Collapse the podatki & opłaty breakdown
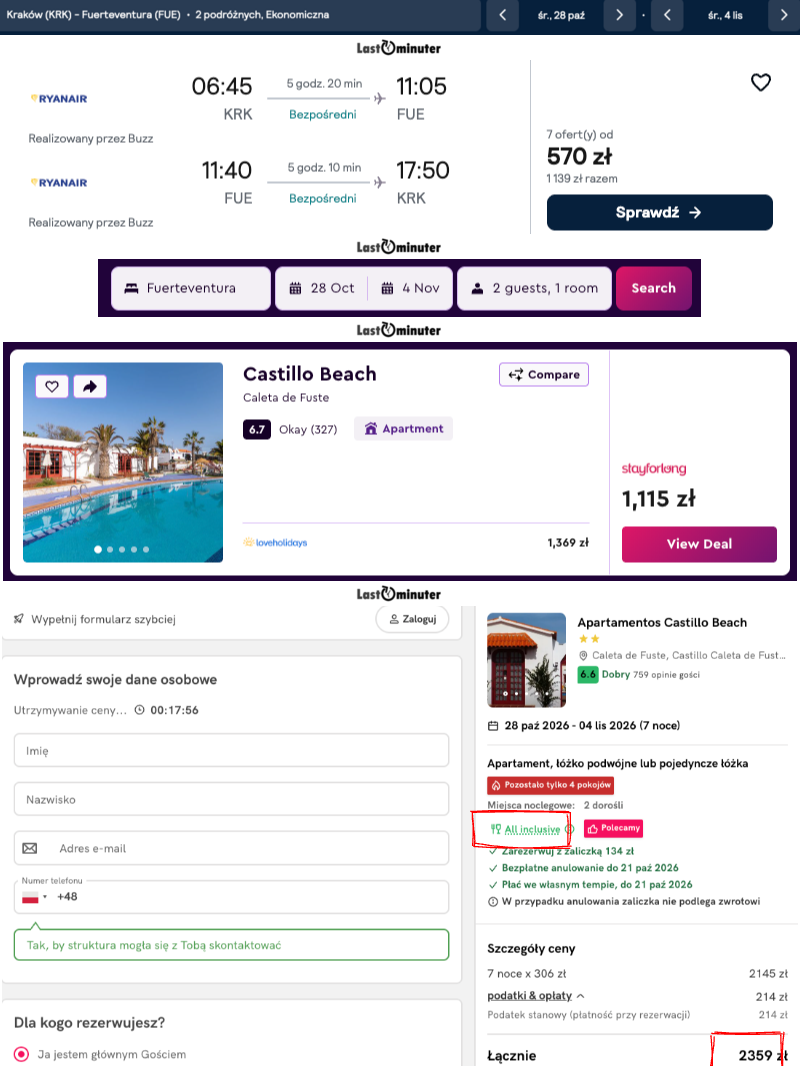The width and height of the screenshot is (800, 1066). click(x=536, y=995)
